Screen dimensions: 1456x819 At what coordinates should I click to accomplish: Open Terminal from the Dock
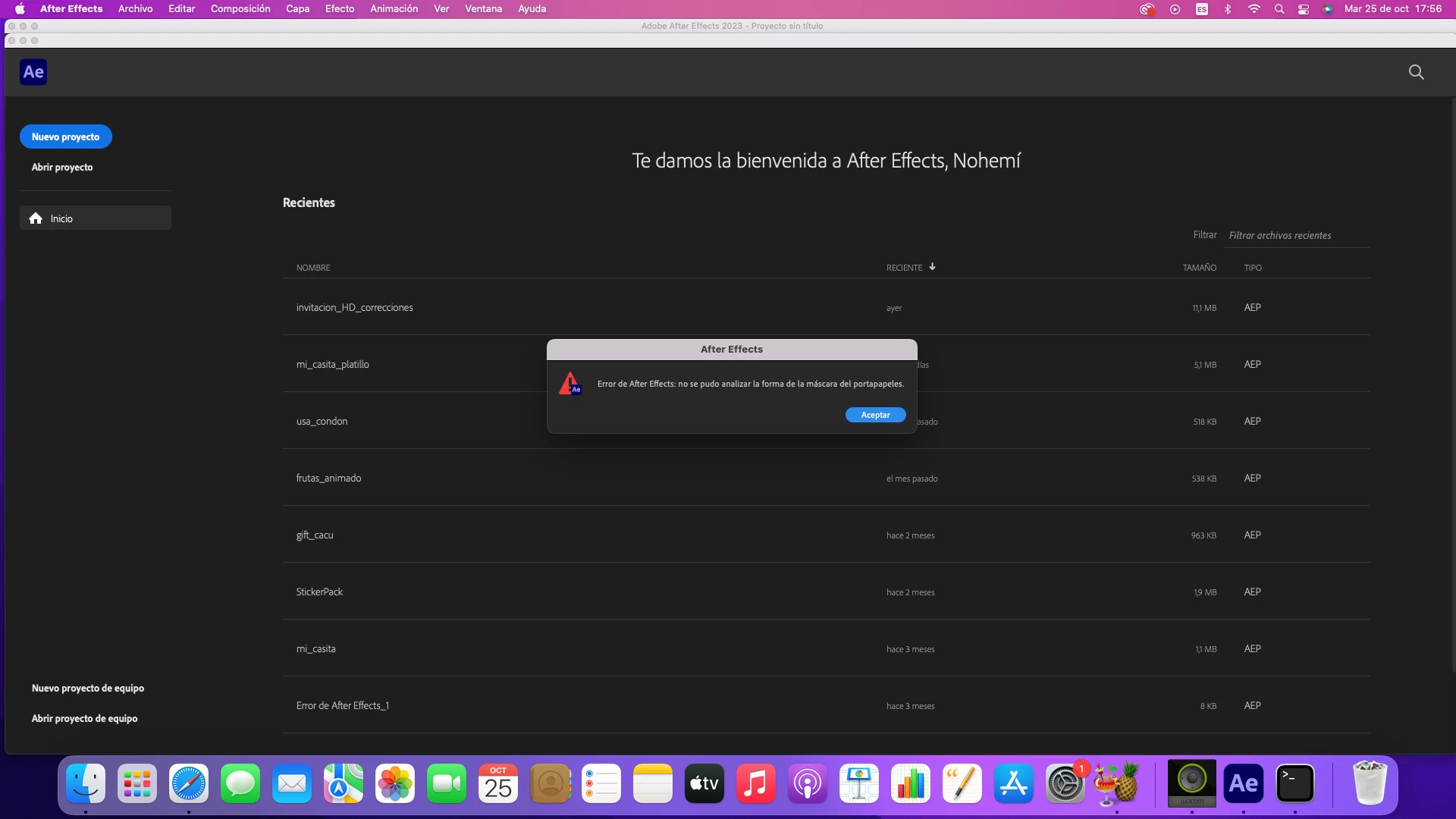tap(1294, 783)
